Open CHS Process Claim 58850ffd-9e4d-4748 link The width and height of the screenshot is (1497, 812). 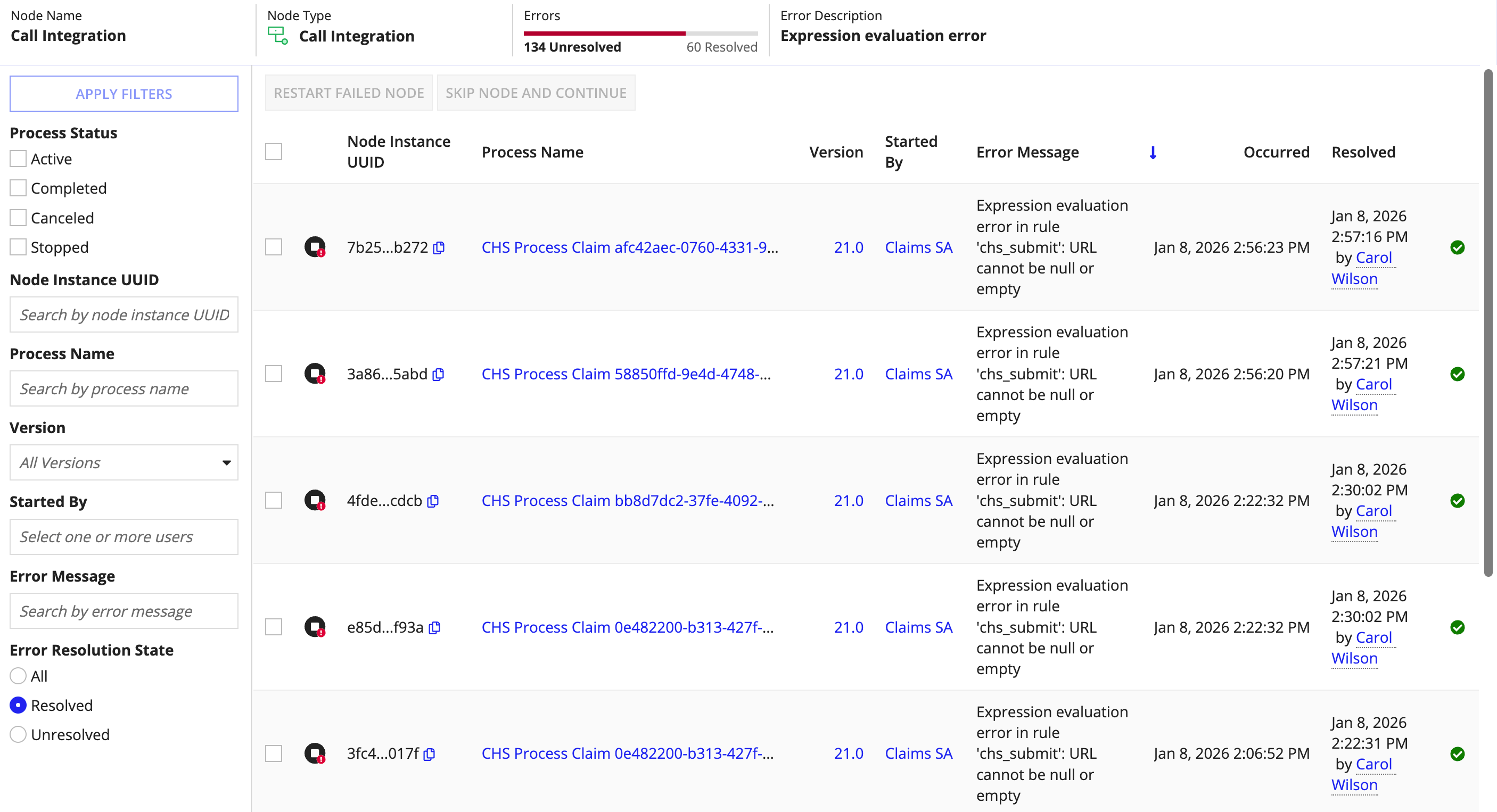tap(627, 374)
